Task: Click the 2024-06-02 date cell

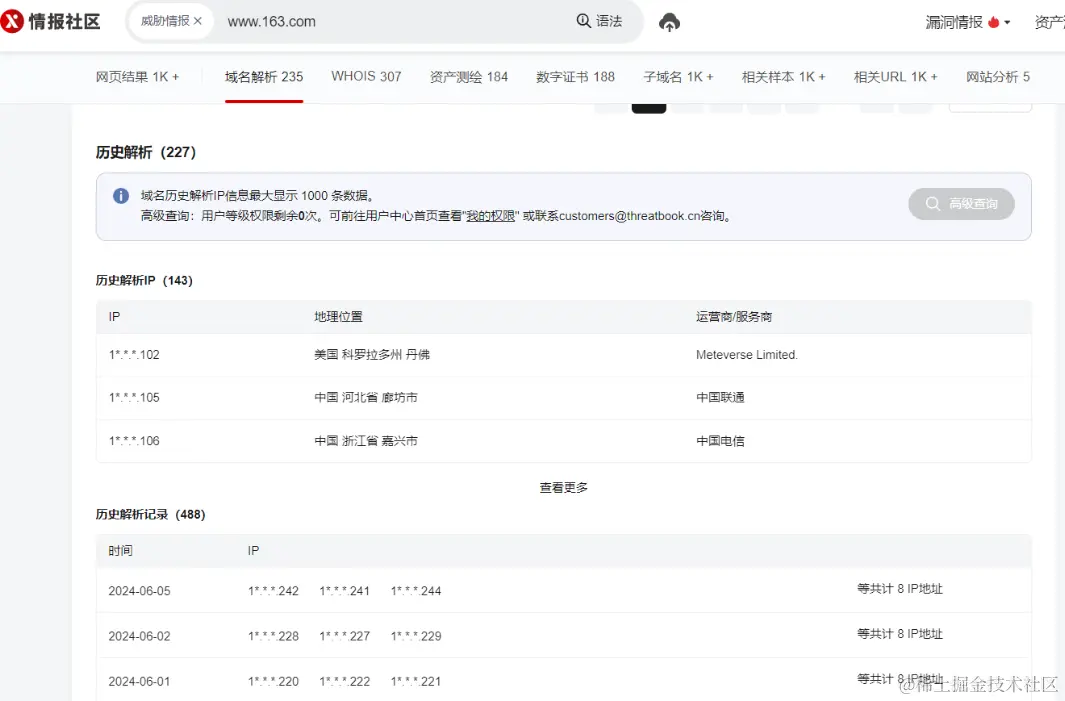Action: (x=139, y=636)
